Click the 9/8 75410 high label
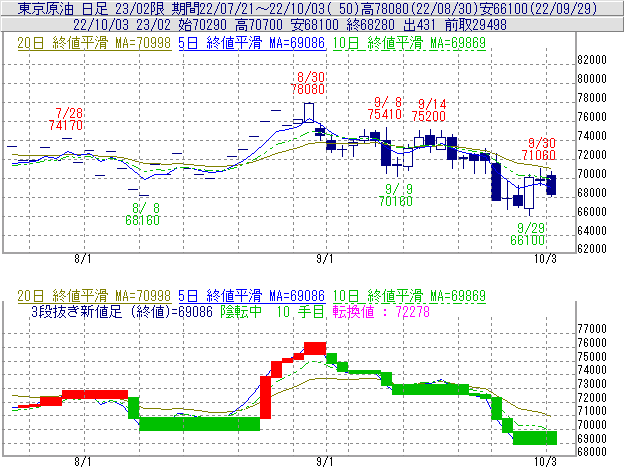The height and width of the screenshot is (475, 624). pos(385,108)
